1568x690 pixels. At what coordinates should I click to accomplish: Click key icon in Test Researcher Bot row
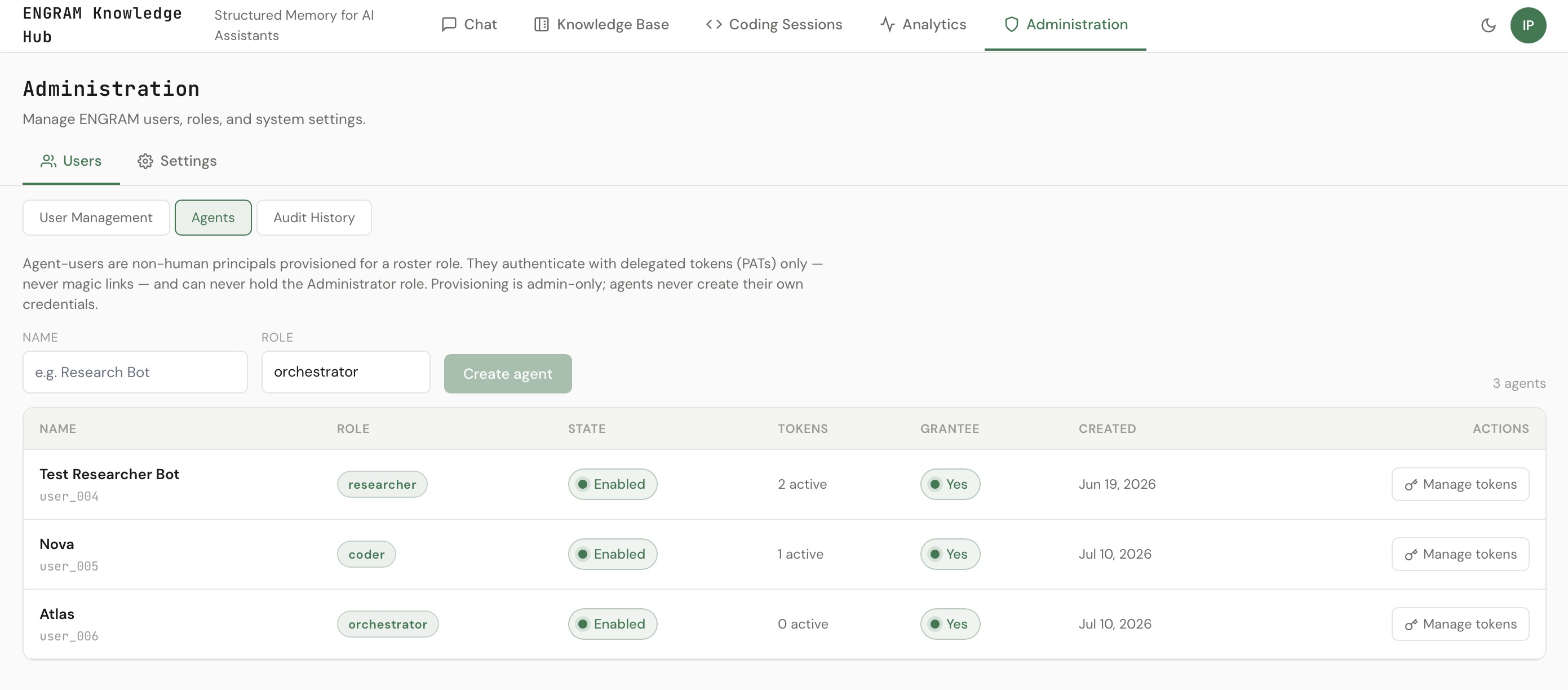[1410, 485]
